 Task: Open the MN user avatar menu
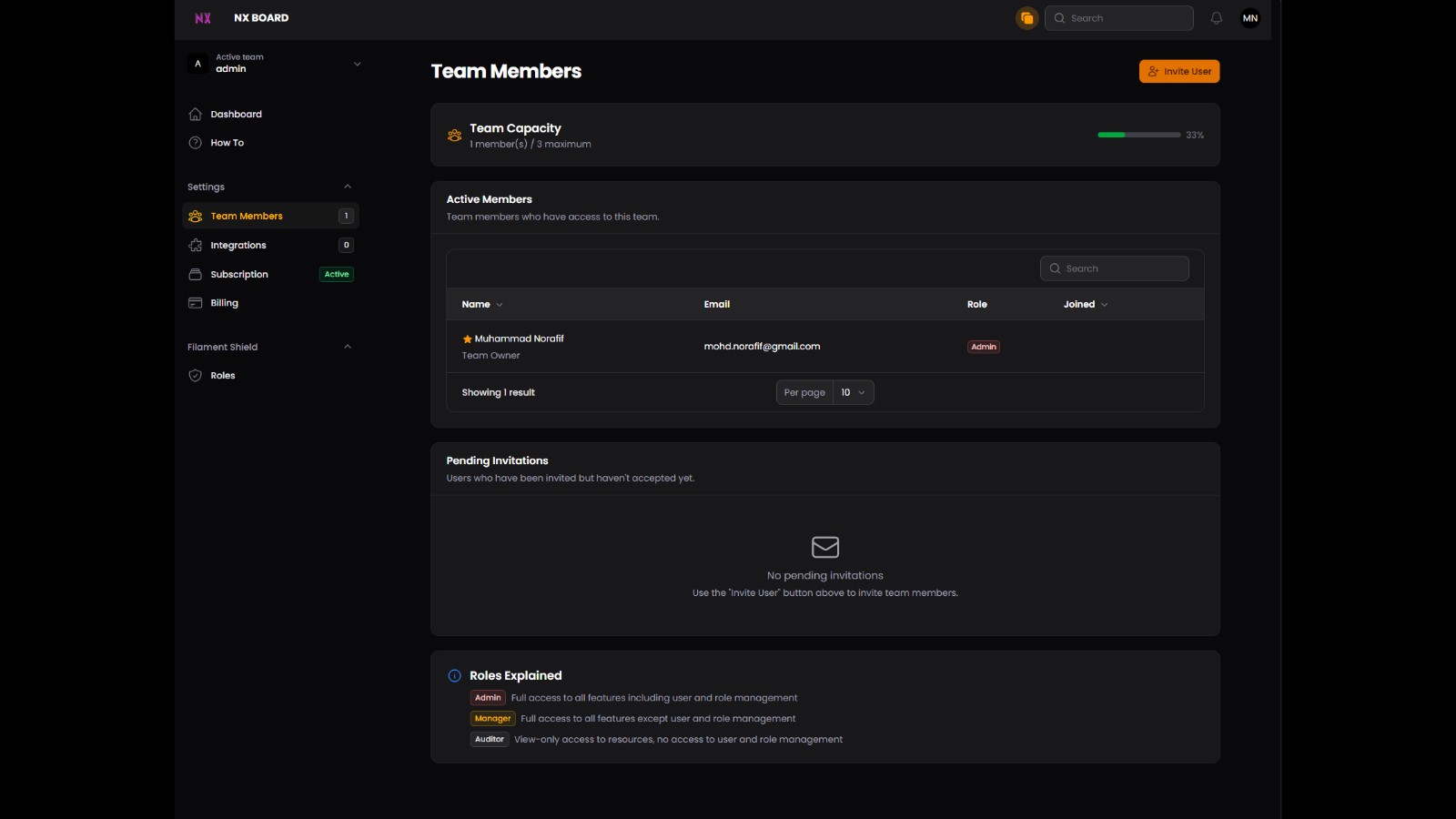[x=1250, y=17]
